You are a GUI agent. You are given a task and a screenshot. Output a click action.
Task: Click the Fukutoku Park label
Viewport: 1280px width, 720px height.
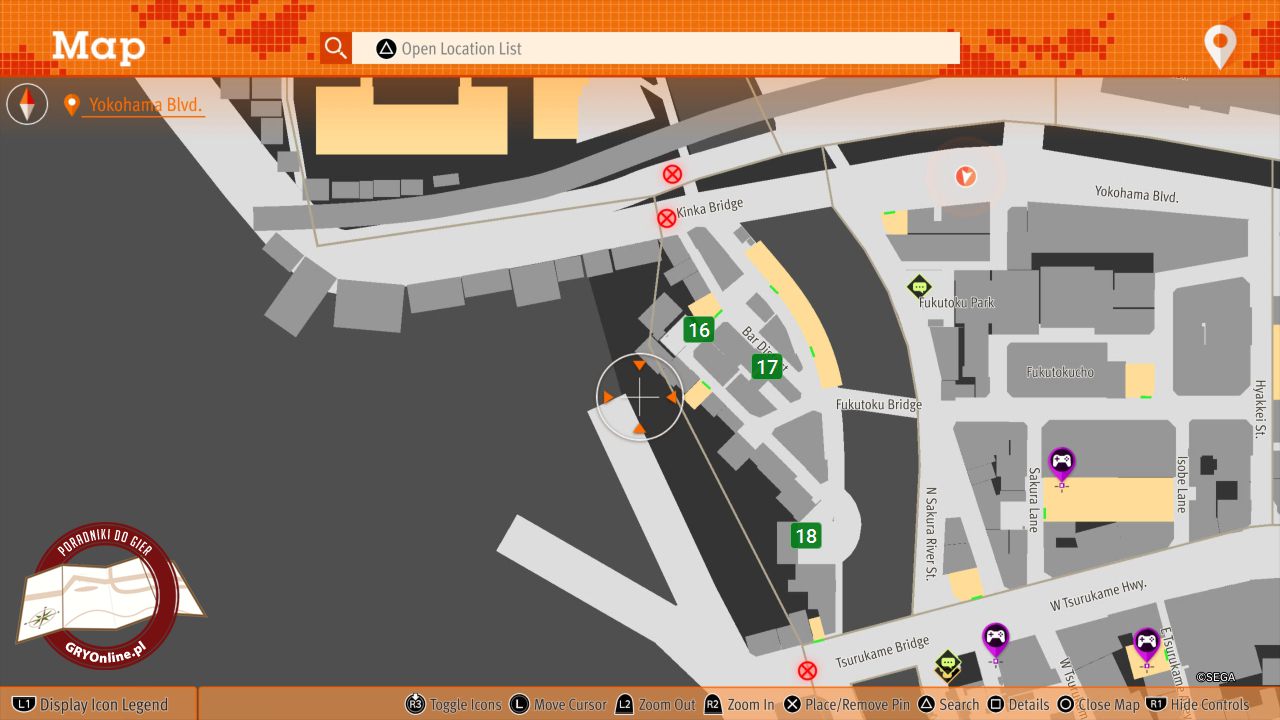coord(957,302)
